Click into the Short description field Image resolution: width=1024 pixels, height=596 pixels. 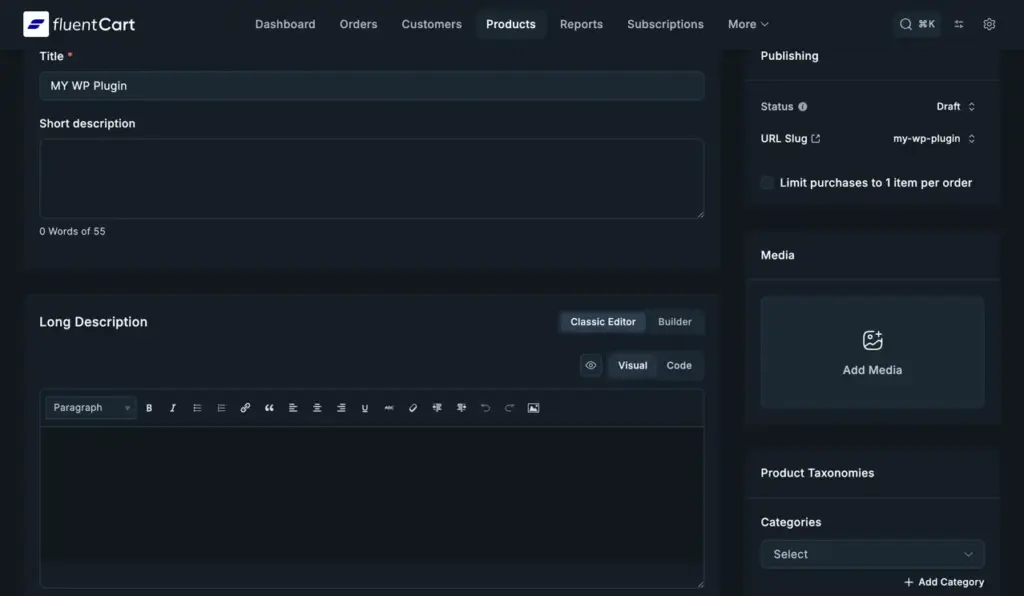point(371,178)
